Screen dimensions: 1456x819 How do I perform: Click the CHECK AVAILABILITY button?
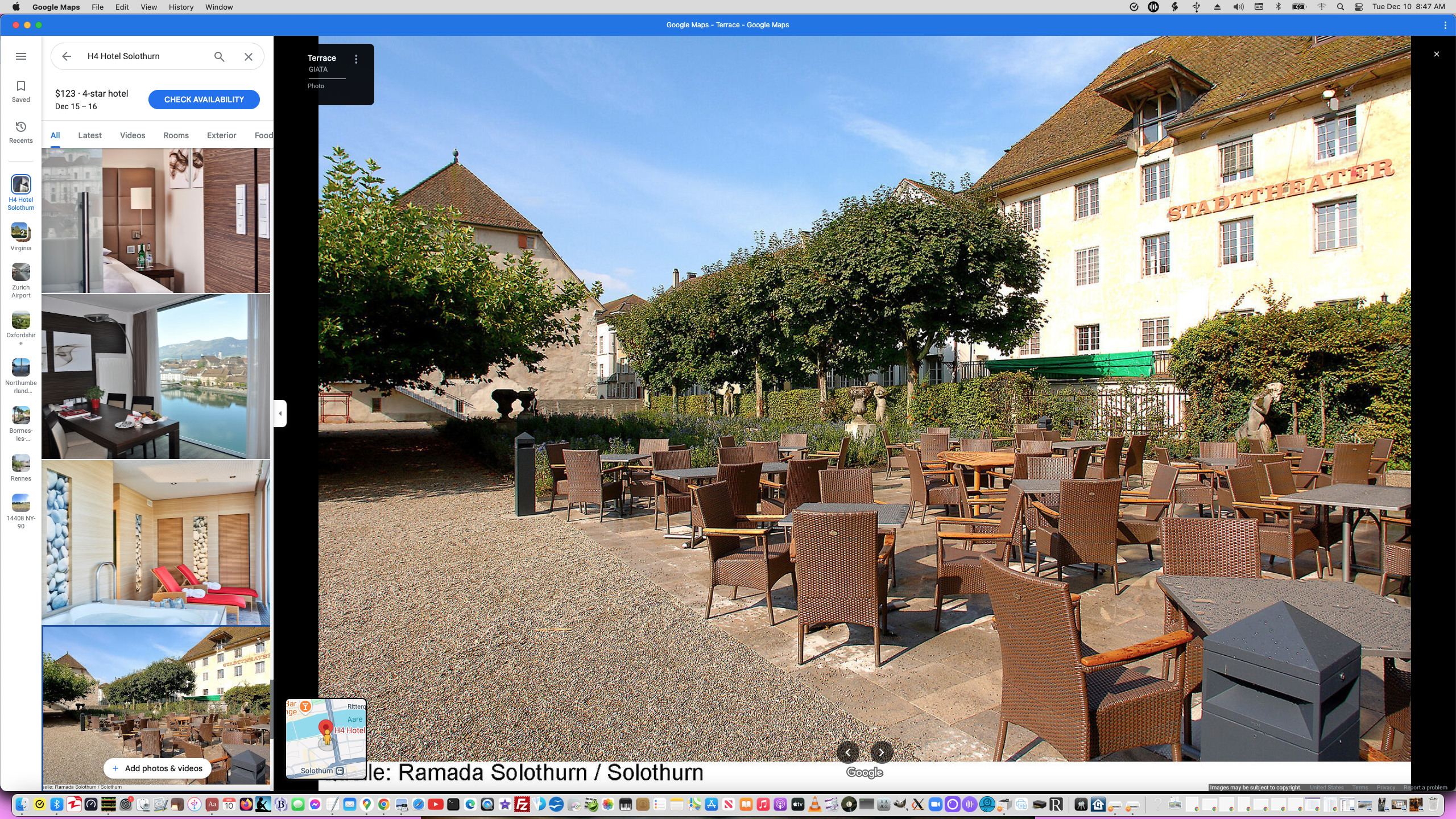click(x=204, y=100)
